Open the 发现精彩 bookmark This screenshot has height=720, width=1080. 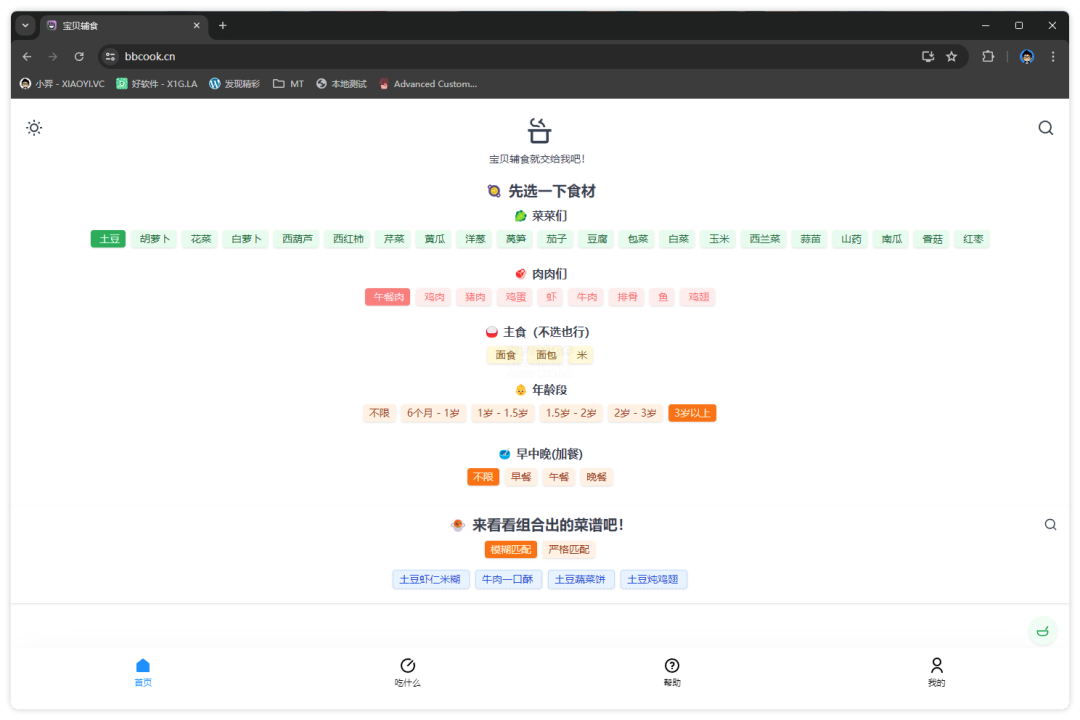pyautogui.click(x=234, y=83)
